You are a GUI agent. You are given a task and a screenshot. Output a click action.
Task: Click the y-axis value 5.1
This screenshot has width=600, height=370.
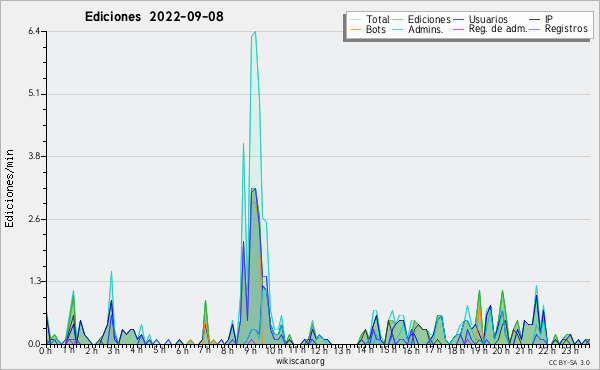pyautogui.click(x=34, y=94)
